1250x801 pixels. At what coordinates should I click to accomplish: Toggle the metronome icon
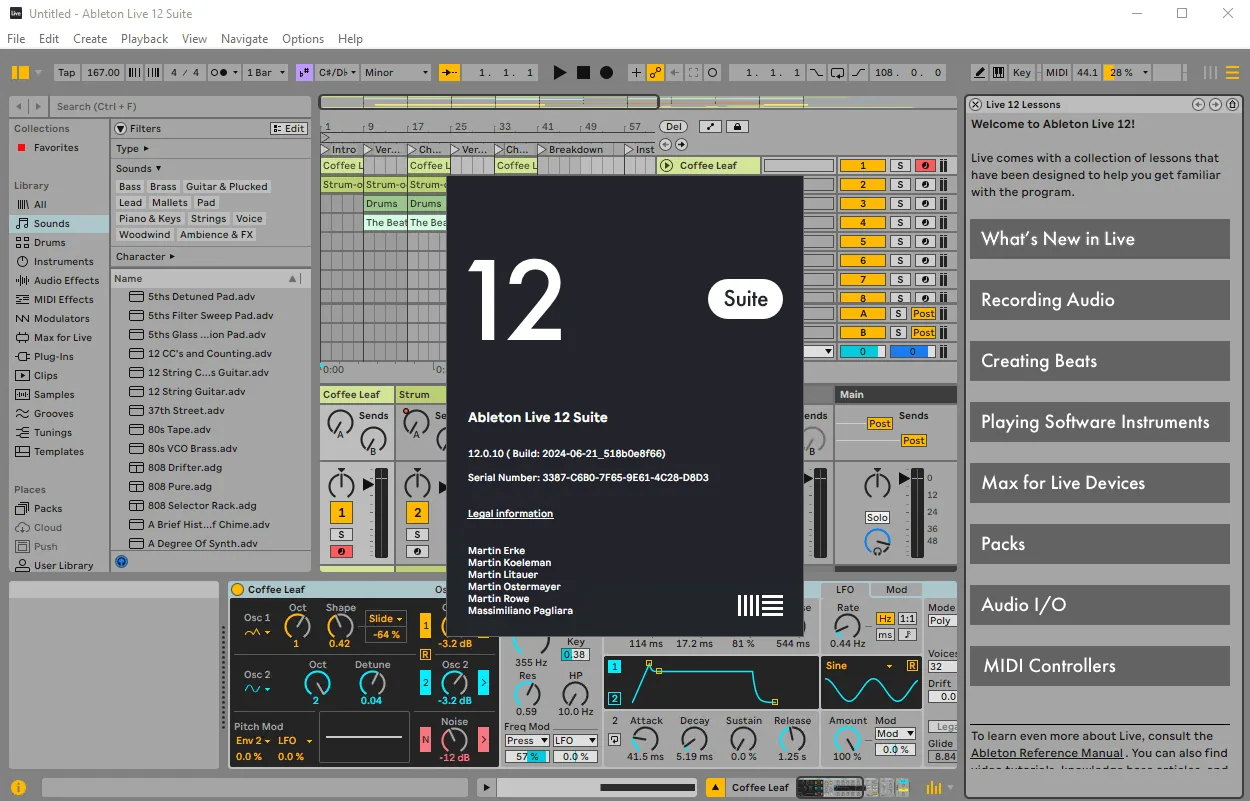[x=223, y=72]
